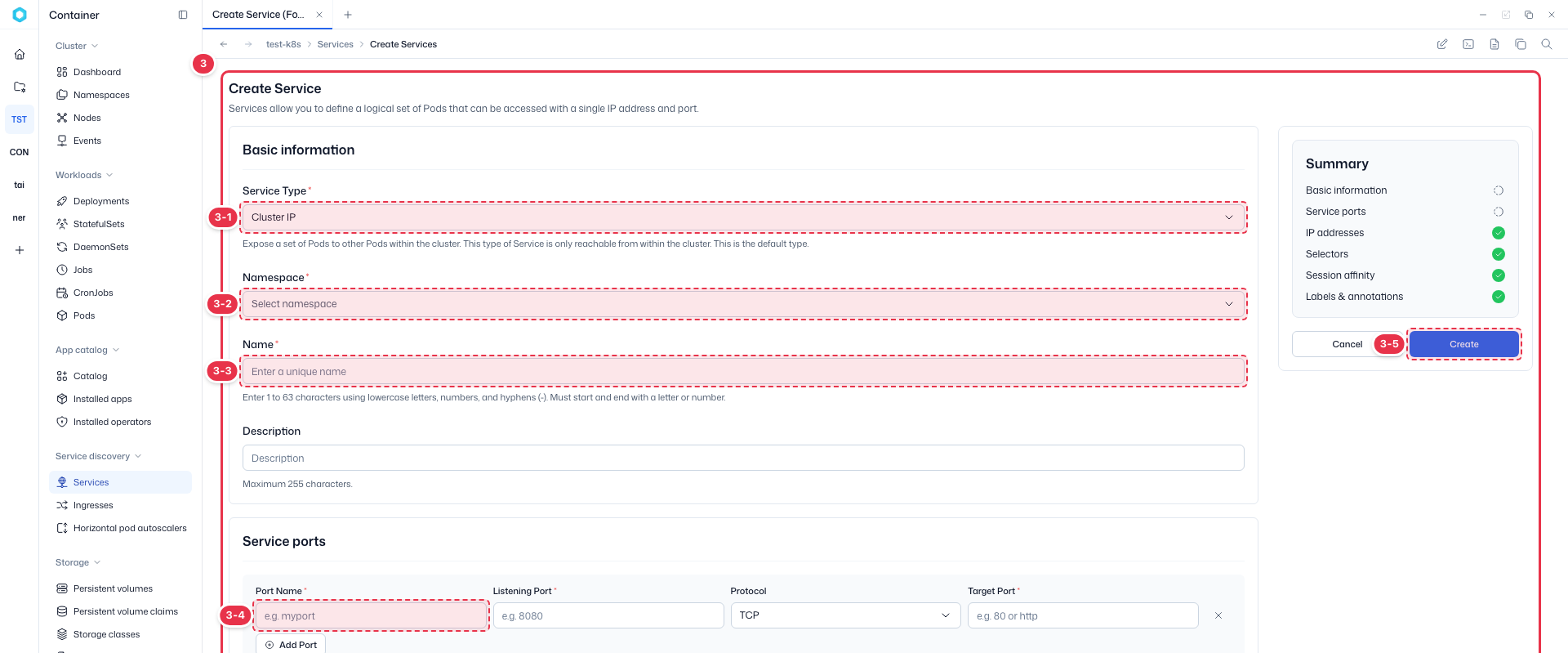Screen dimensions: 1568x653
Task: Click the Listening Port input field
Action: click(608, 615)
